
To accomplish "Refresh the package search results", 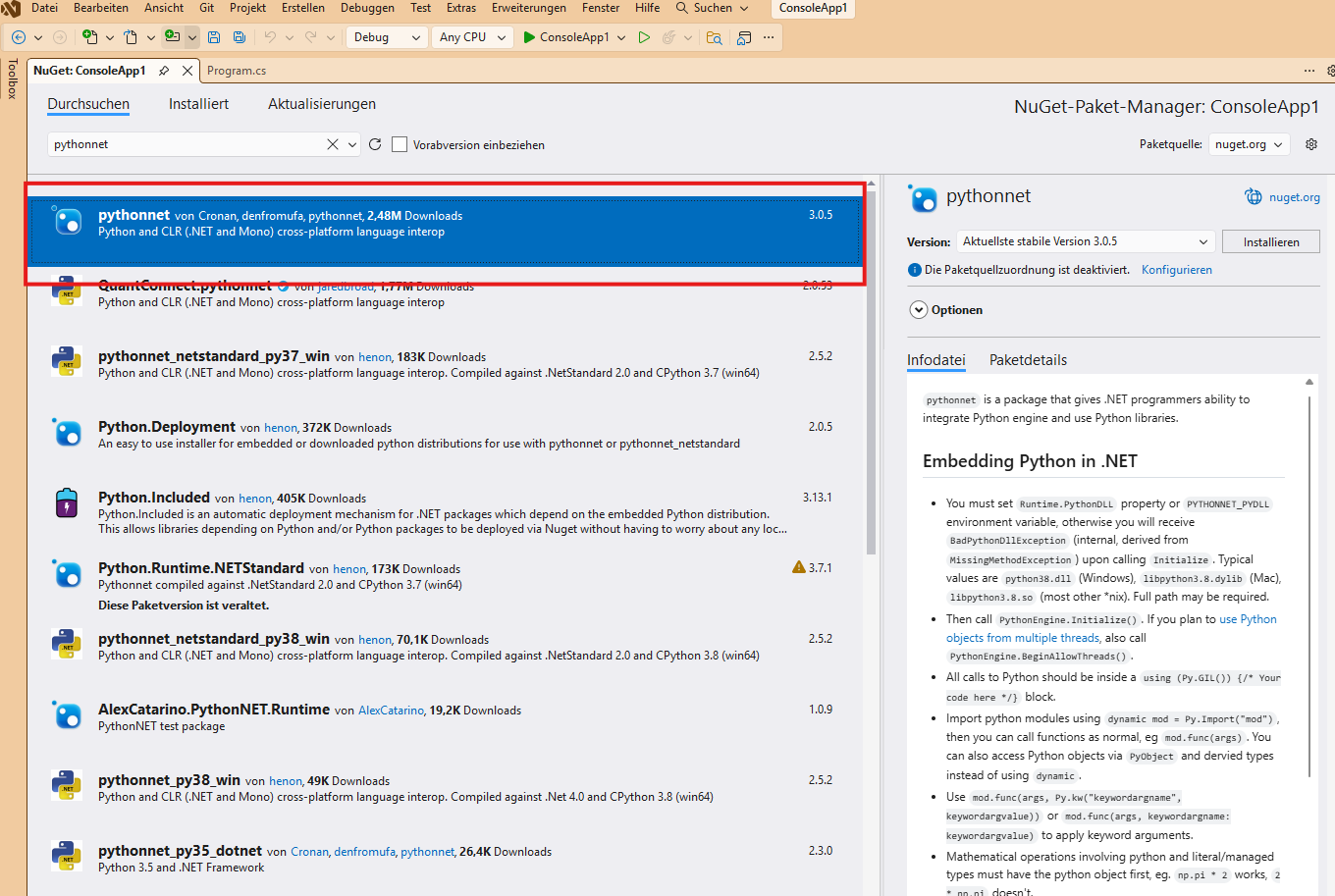I will (374, 143).
